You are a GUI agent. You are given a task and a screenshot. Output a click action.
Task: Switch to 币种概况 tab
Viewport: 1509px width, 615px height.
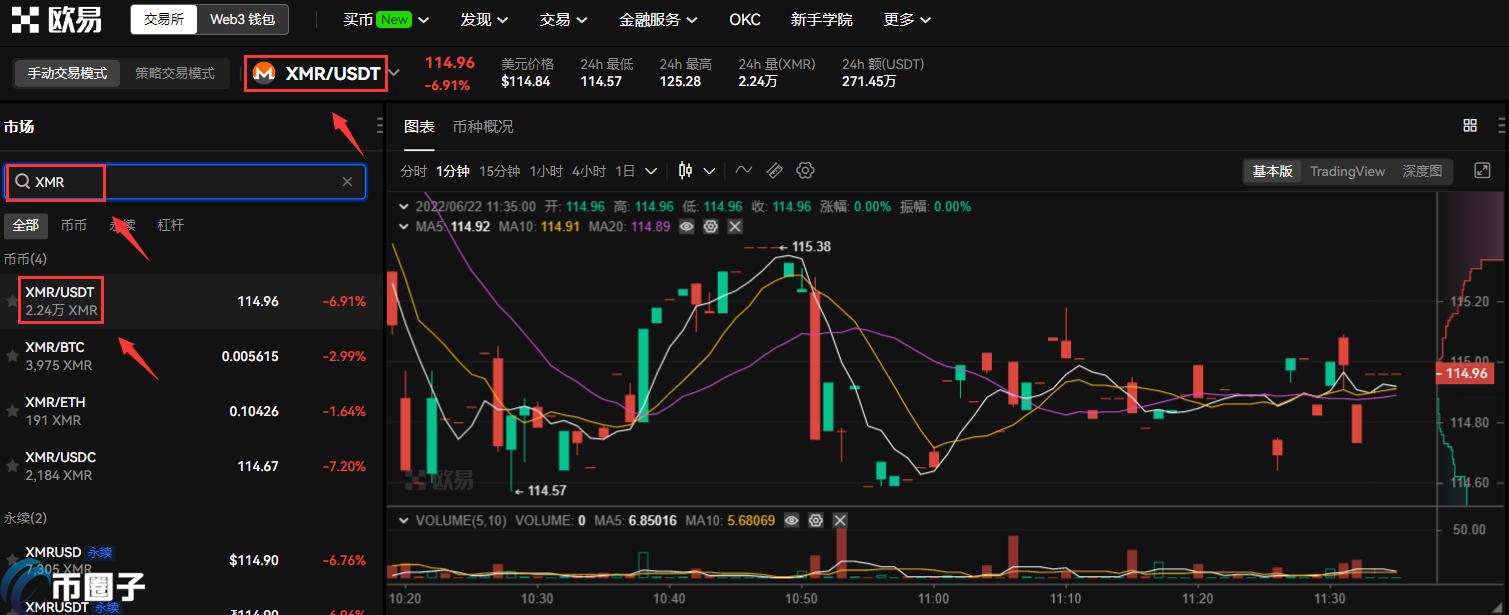482,127
